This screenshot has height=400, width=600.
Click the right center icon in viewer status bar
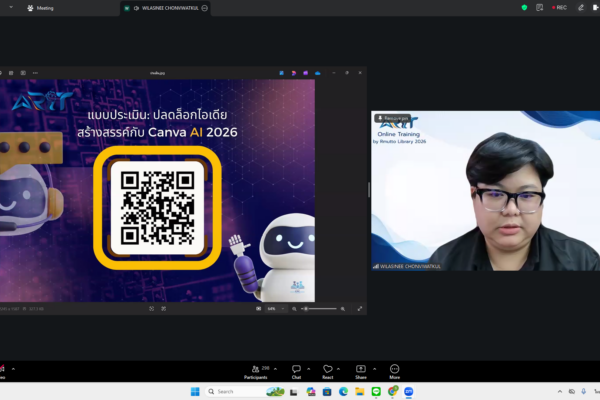click(x=164, y=309)
